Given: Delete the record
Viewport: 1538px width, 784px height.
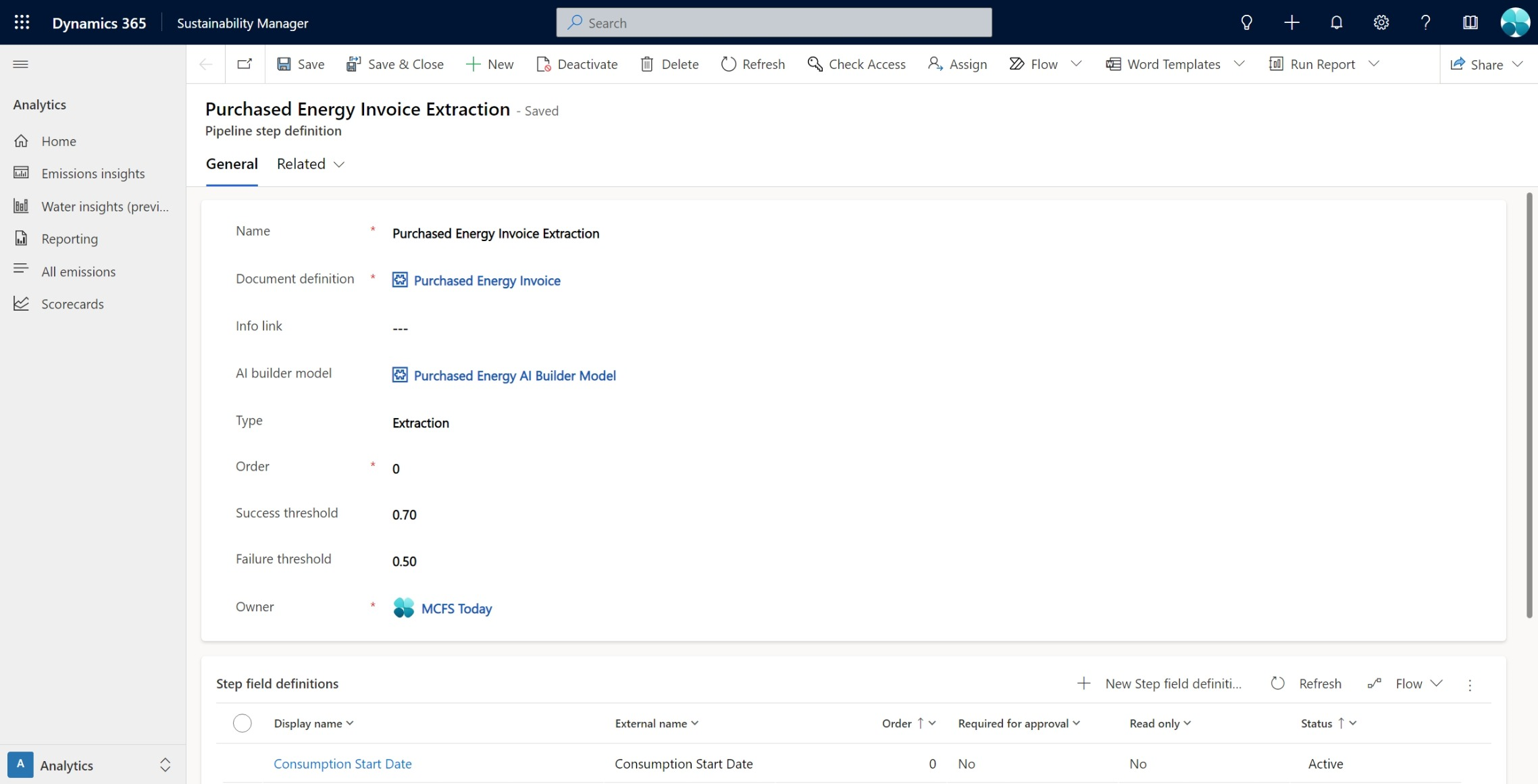Looking at the screenshot, I should click(x=669, y=64).
